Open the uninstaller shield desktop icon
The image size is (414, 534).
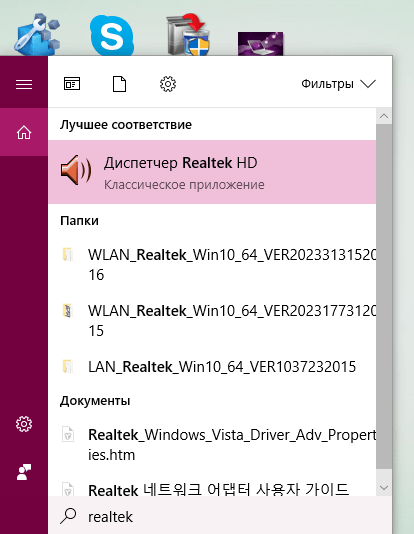[188, 34]
